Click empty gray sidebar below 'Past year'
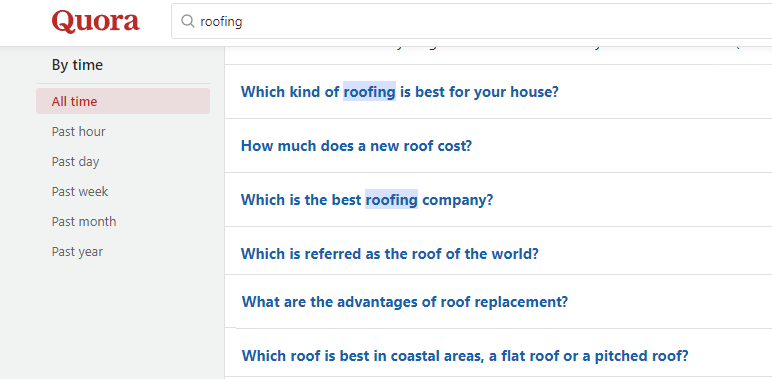This screenshot has height=379, width=772. (x=123, y=320)
